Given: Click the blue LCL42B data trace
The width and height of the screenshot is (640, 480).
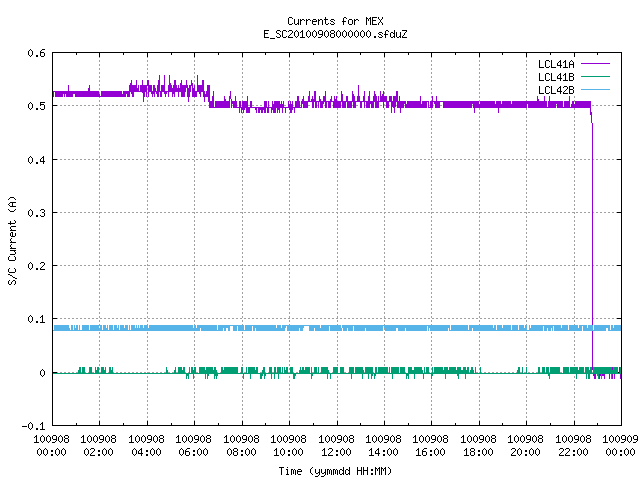Looking at the screenshot, I should (337, 328).
